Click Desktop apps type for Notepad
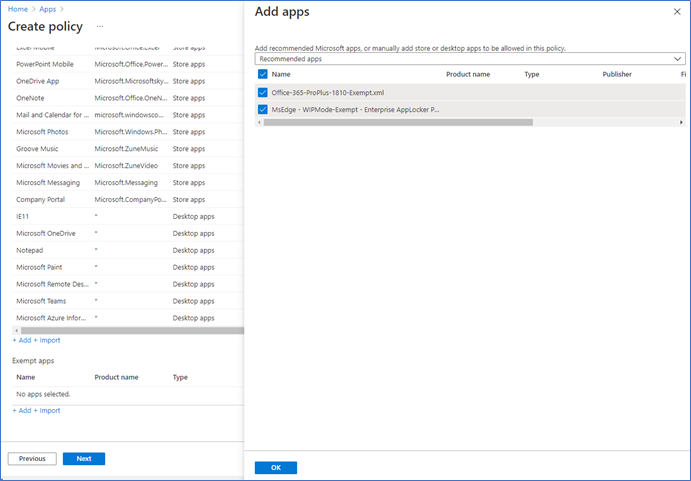 click(193, 250)
